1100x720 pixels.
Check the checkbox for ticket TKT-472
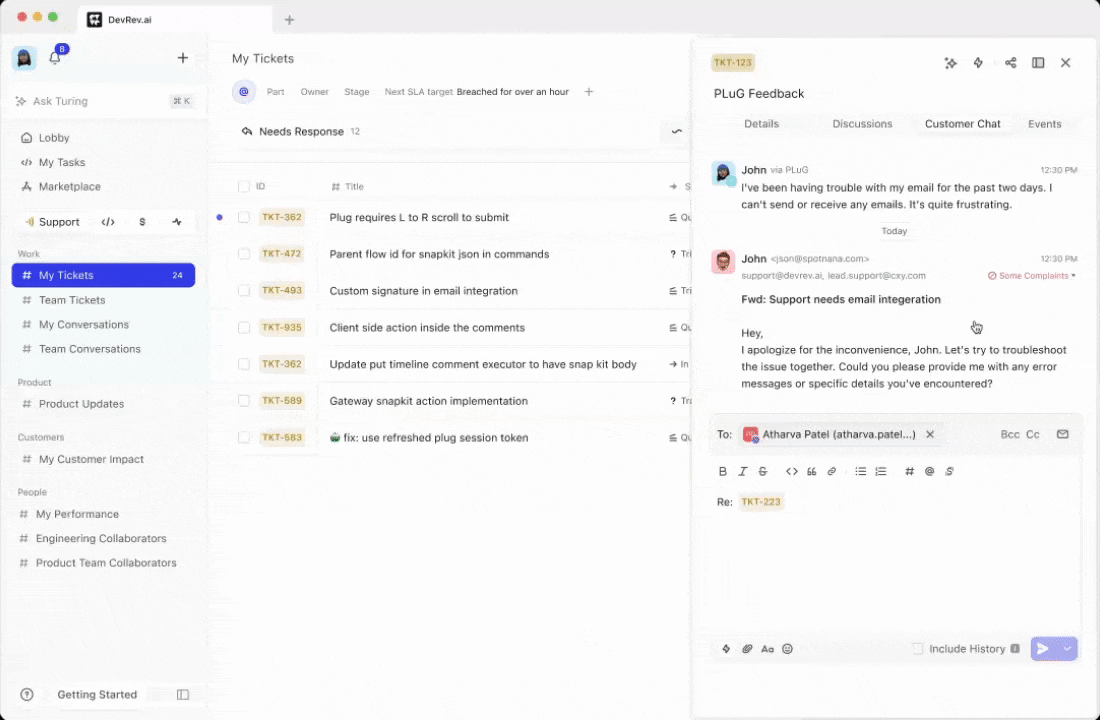pos(243,254)
